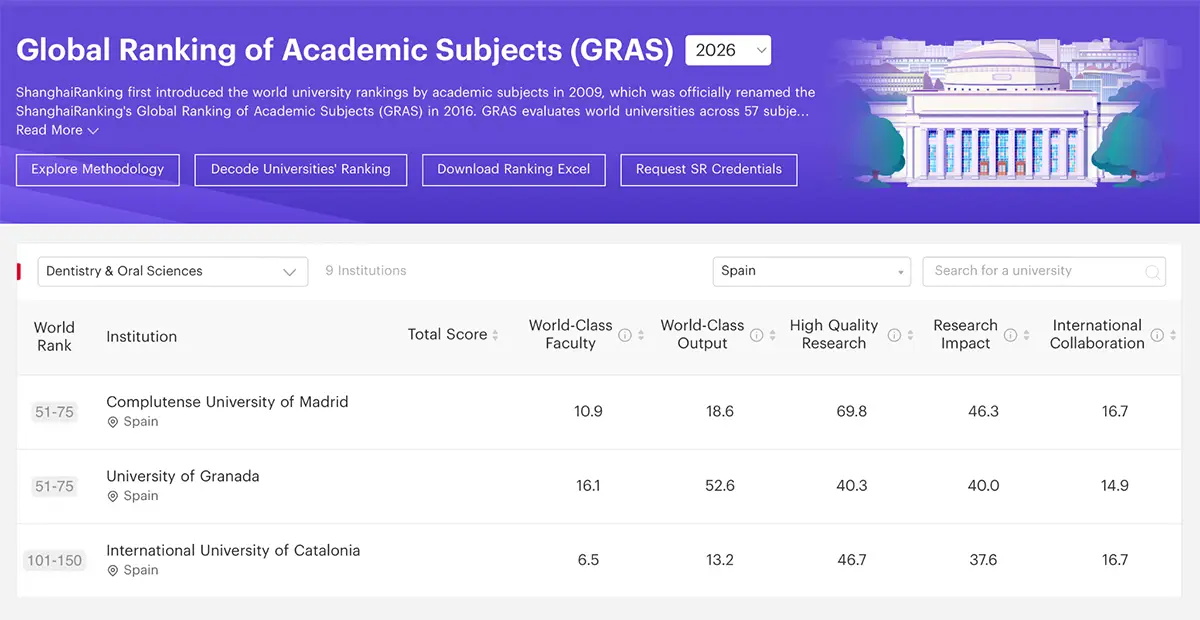1200x620 pixels.
Task: Click the Institution column header
Action: tap(142, 337)
